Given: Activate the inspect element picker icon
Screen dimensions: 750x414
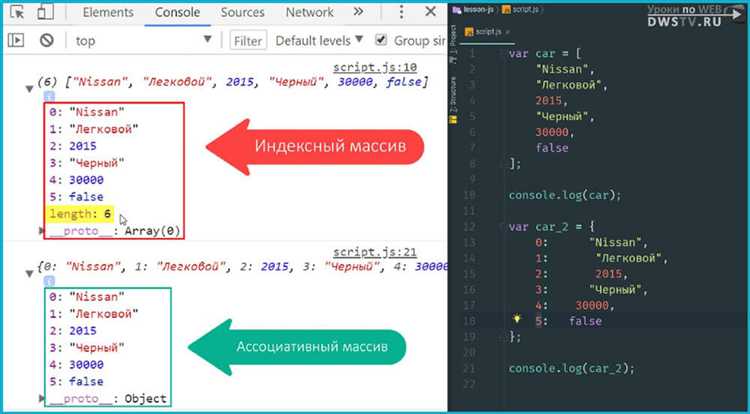Looking at the screenshot, I should (17, 12).
